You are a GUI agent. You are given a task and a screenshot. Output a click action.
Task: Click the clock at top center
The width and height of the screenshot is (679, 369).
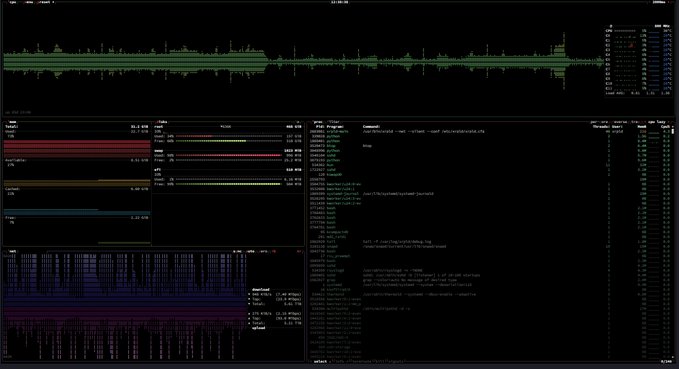pyautogui.click(x=340, y=2)
